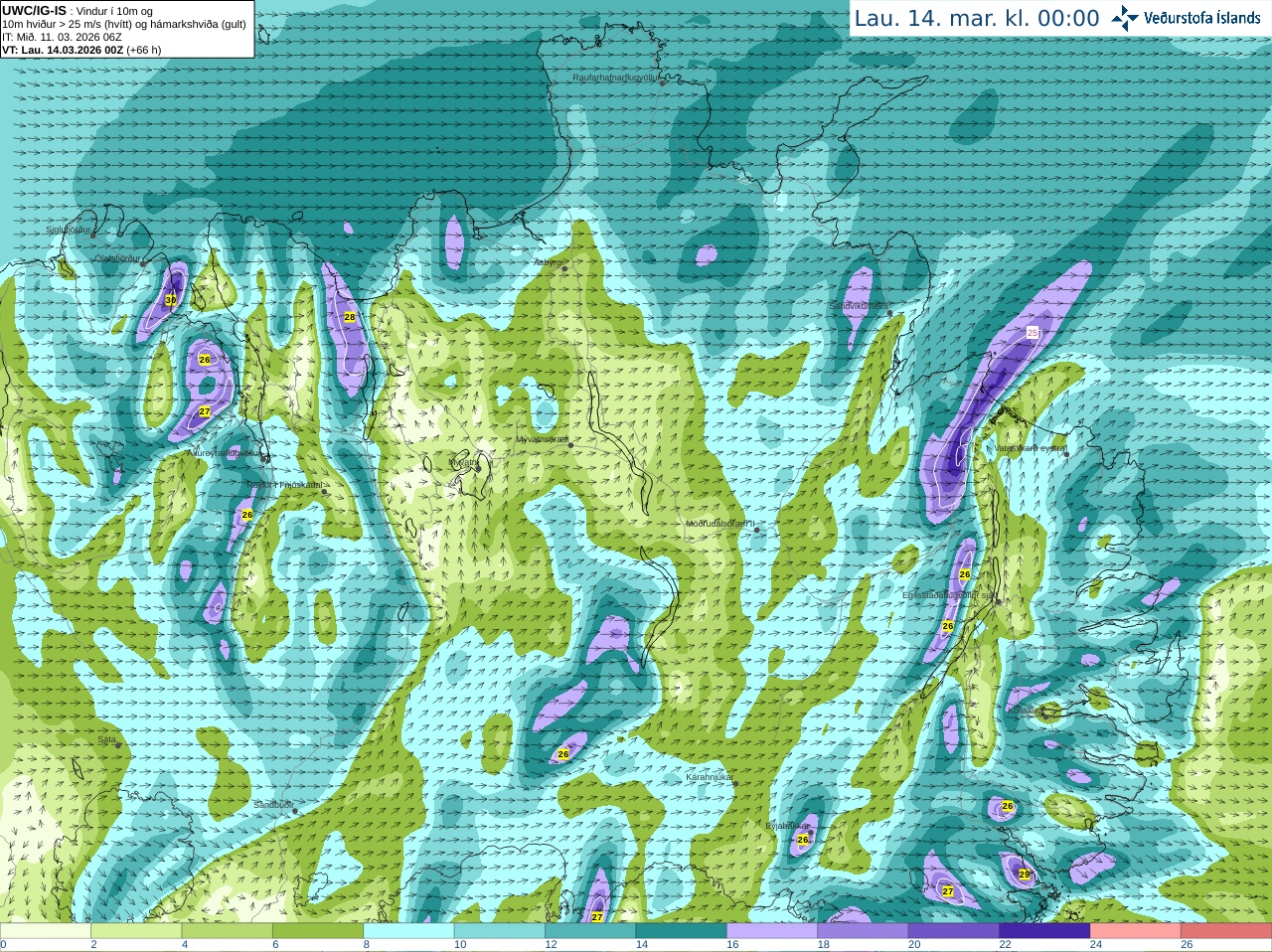Screen dimensions: 1272x952
Task: Select the color bar tick label 20
Action: (x=914, y=945)
